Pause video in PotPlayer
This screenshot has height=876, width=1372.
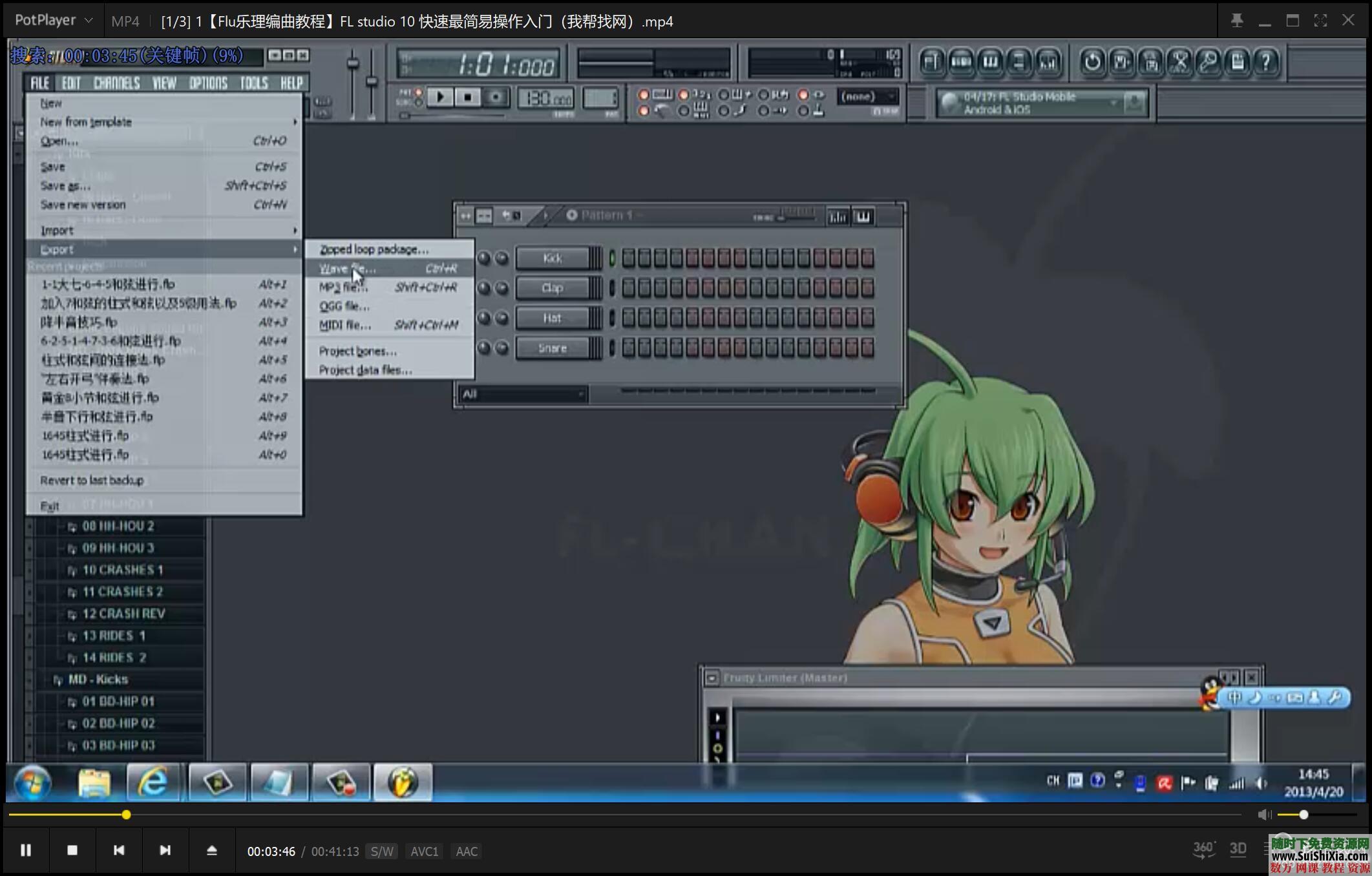pyautogui.click(x=26, y=850)
